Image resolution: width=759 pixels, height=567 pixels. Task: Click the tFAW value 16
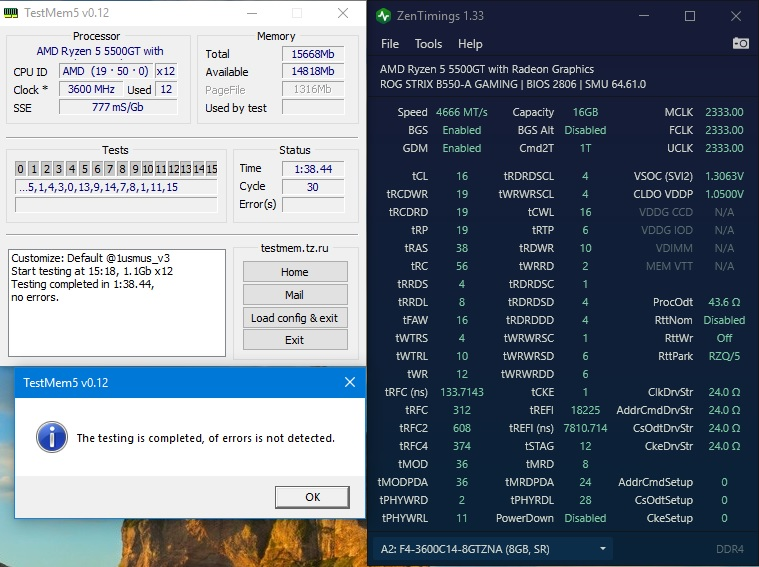pyautogui.click(x=462, y=320)
